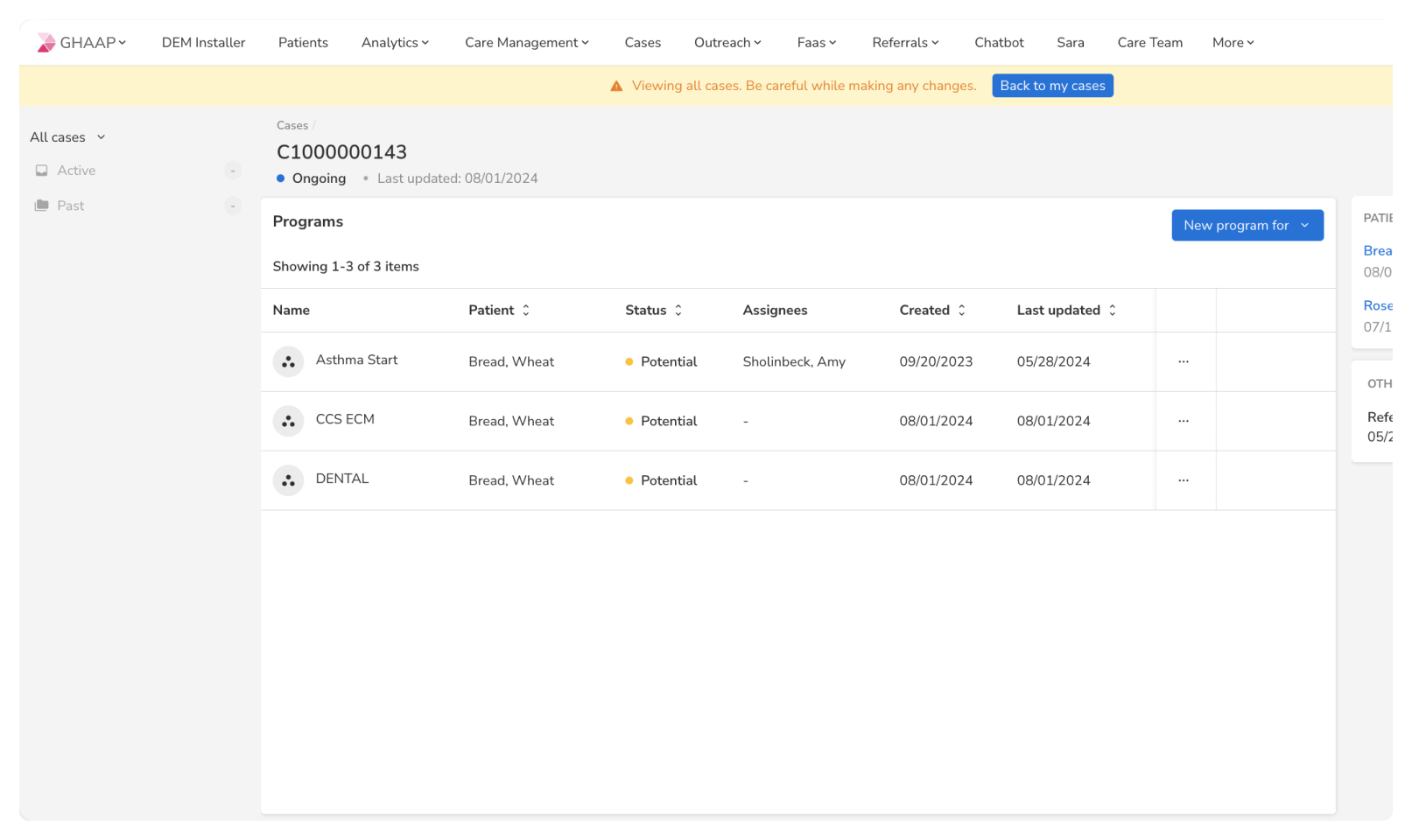
Task: Open the Care Team page
Action: click(x=1150, y=43)
